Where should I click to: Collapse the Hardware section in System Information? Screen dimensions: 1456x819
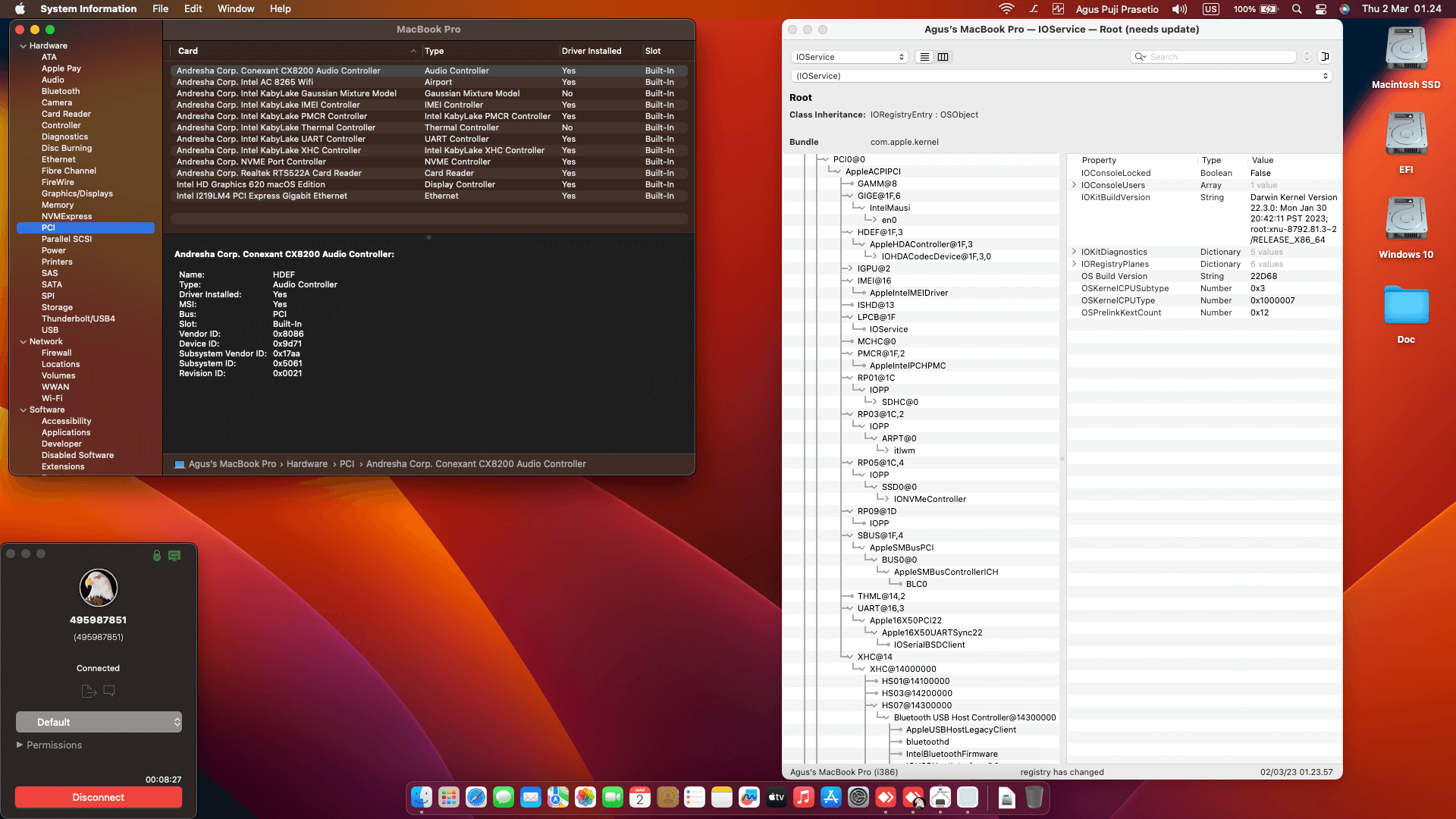tap(24, 45)
